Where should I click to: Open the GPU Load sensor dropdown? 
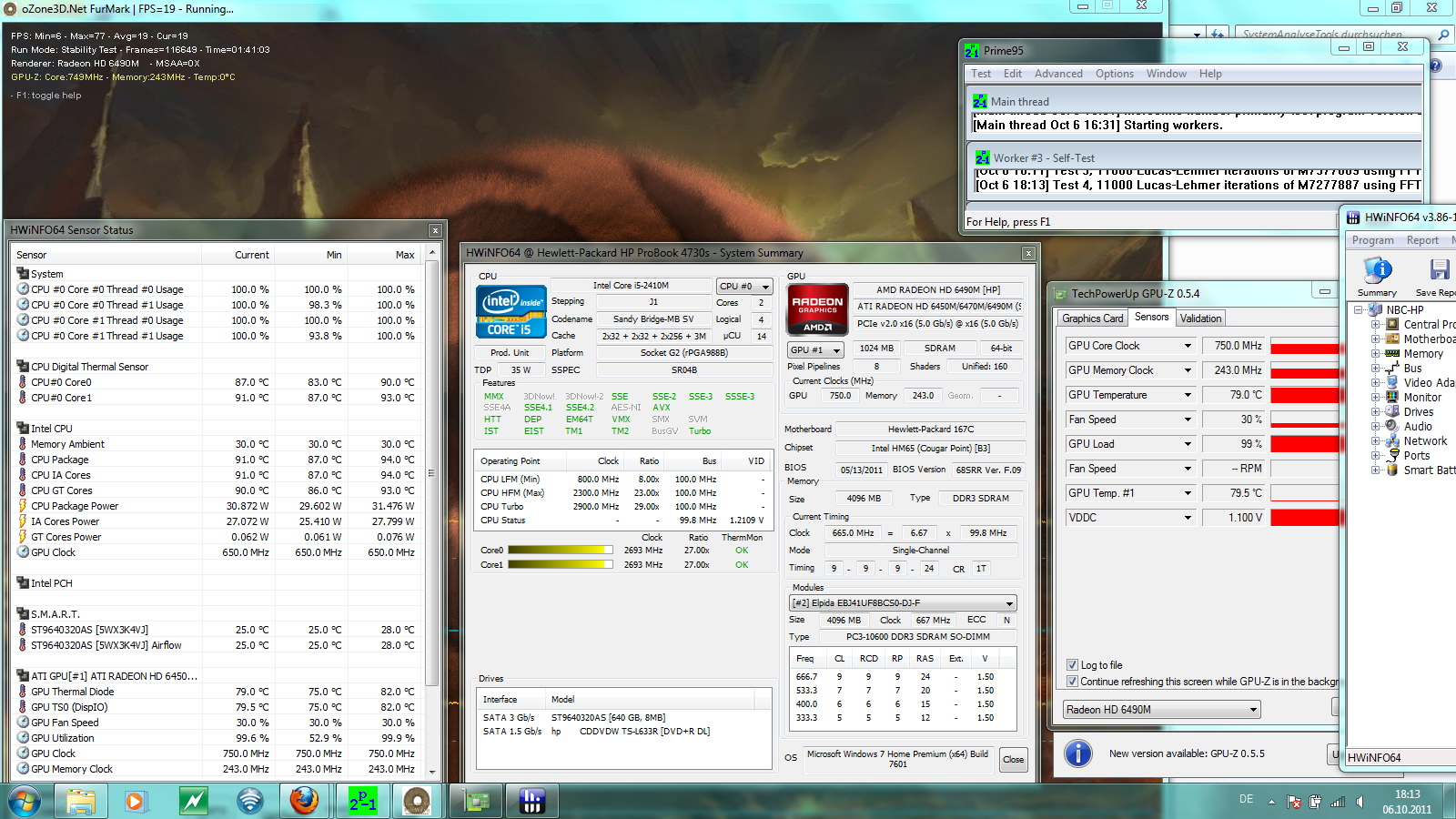pyautogui.click(x=1188, y=444)
